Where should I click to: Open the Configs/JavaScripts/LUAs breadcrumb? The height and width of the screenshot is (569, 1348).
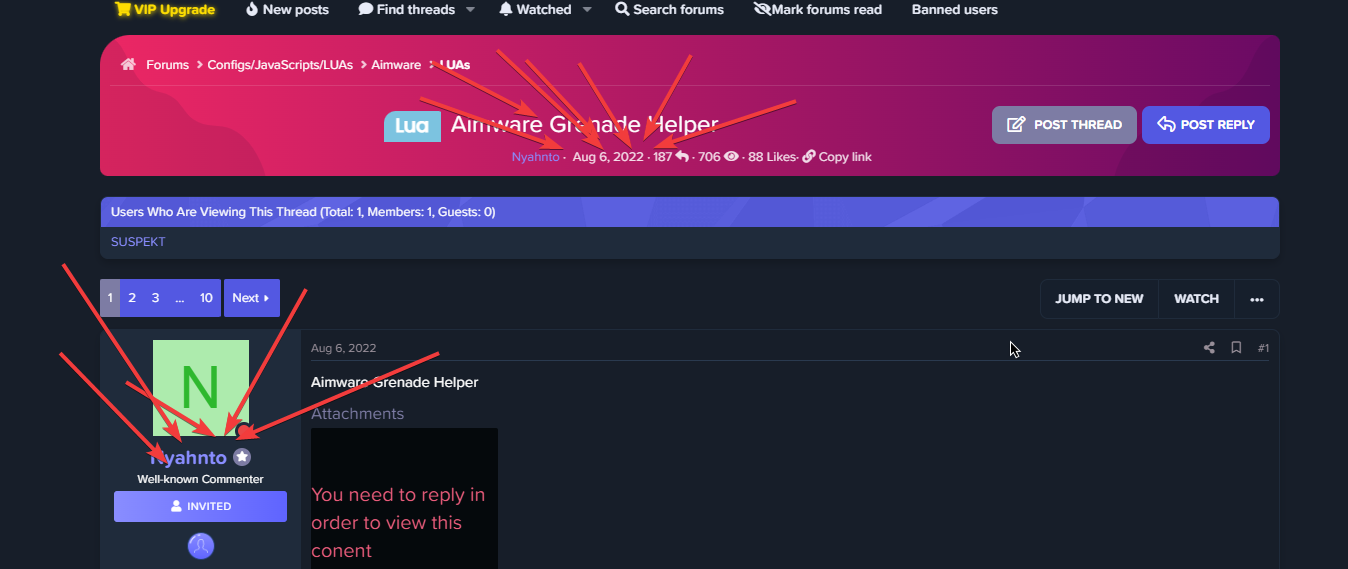pos(280,64)
